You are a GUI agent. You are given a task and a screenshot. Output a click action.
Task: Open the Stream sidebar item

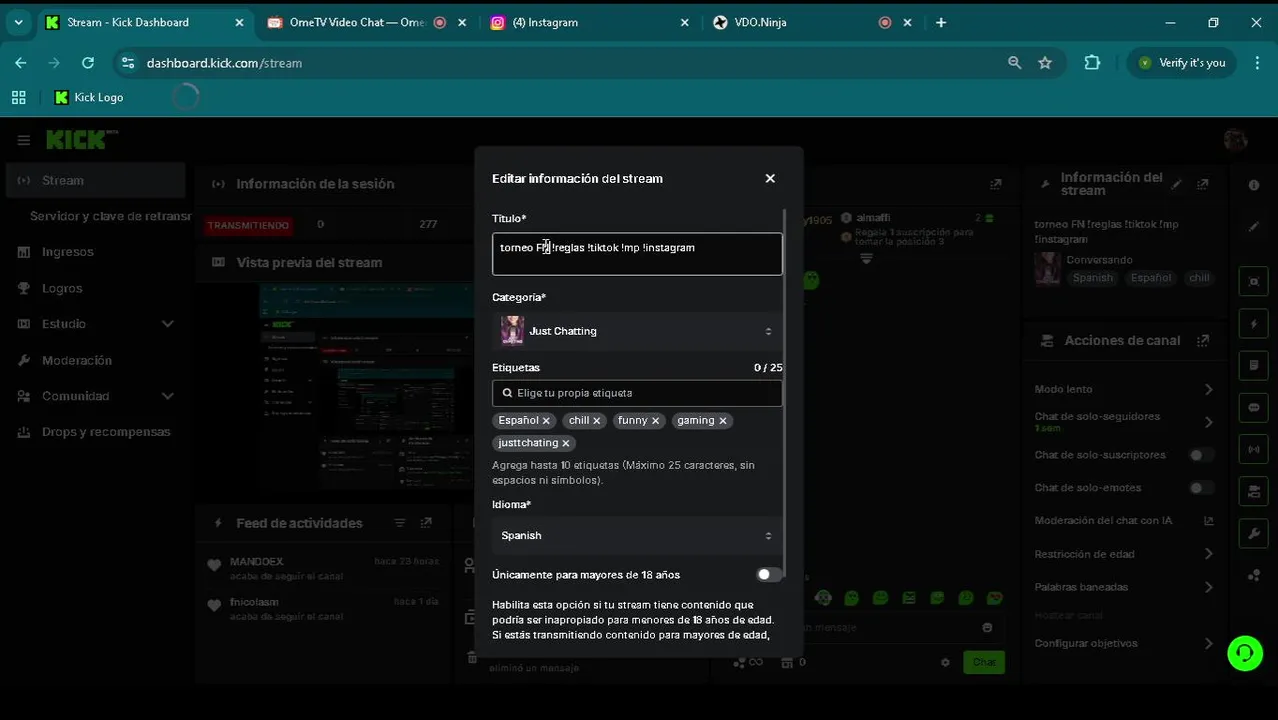click(95, 180)
